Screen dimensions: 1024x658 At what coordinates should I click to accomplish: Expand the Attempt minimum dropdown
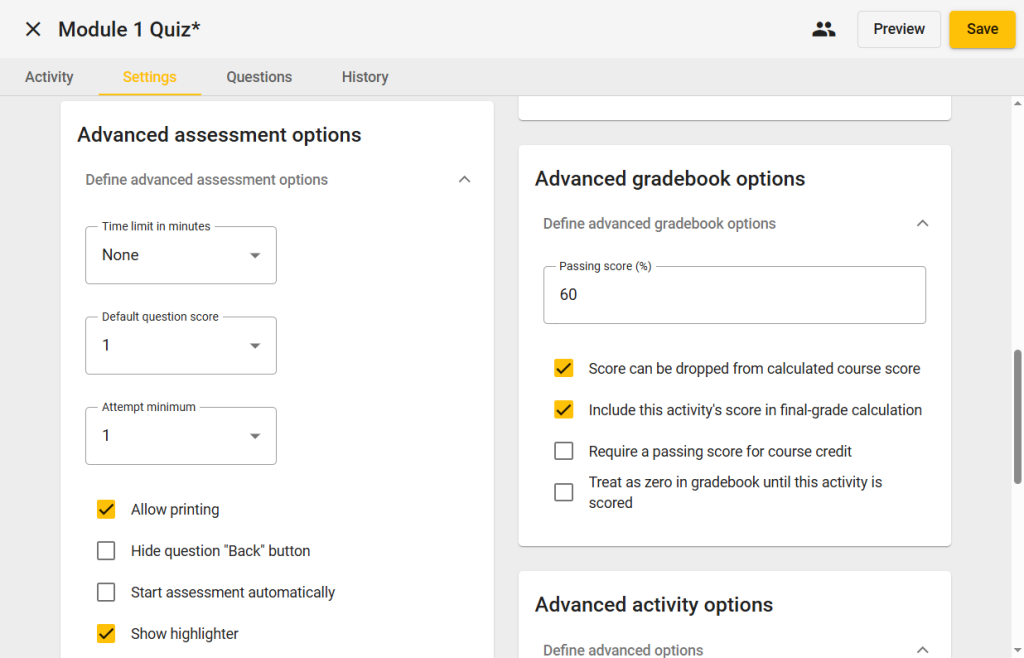[181, 436]
